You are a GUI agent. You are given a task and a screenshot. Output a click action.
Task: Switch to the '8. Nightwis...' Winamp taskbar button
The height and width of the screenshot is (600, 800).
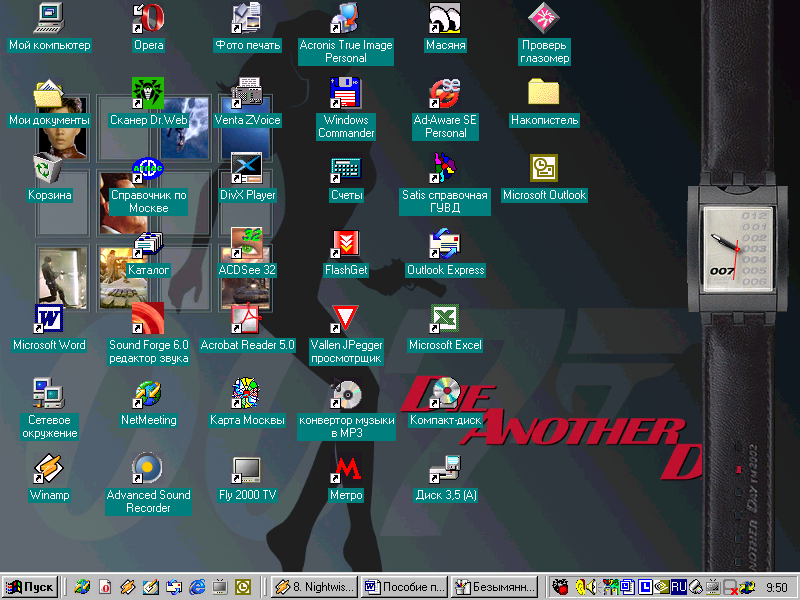click(314, 587)
